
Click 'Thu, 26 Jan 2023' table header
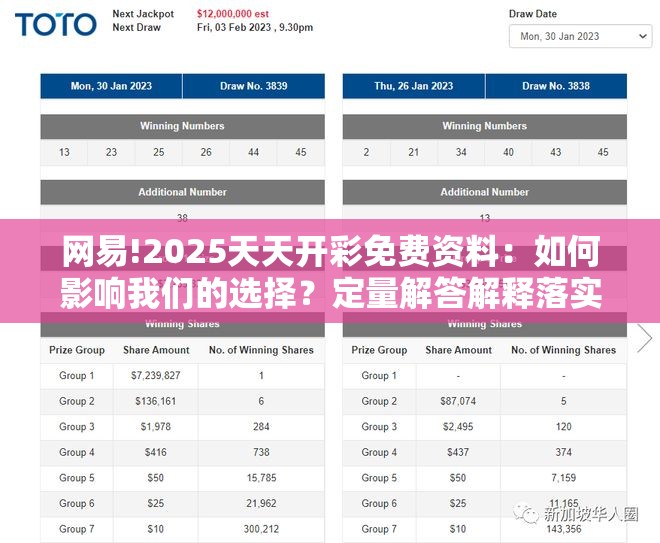click(414, 86)
